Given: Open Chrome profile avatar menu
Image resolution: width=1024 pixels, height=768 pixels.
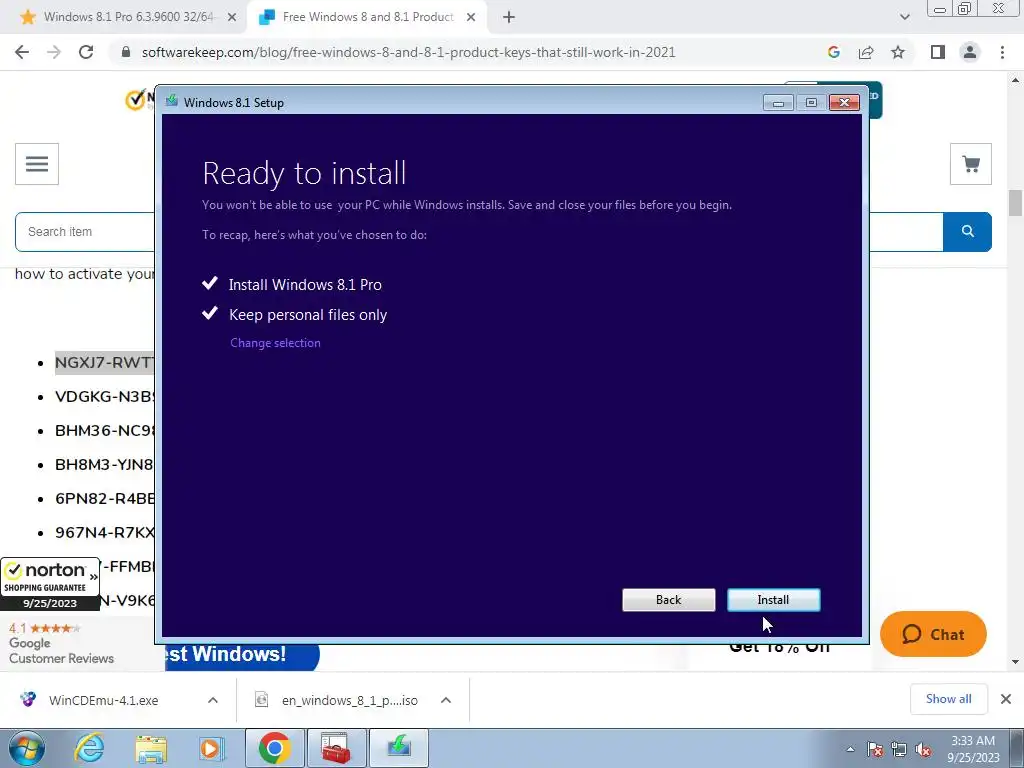Looking at the screenshot, I should tap(970, 52).
